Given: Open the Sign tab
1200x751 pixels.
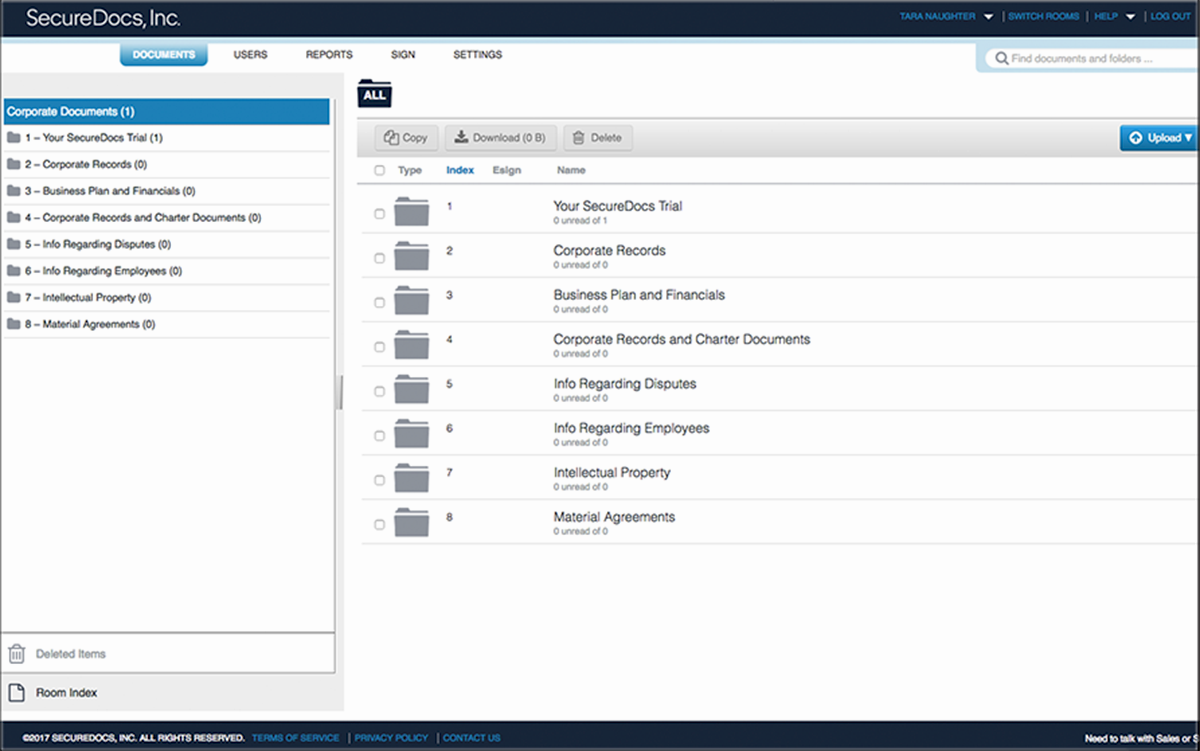Looking at the screenshot, I should pos(403,55).
